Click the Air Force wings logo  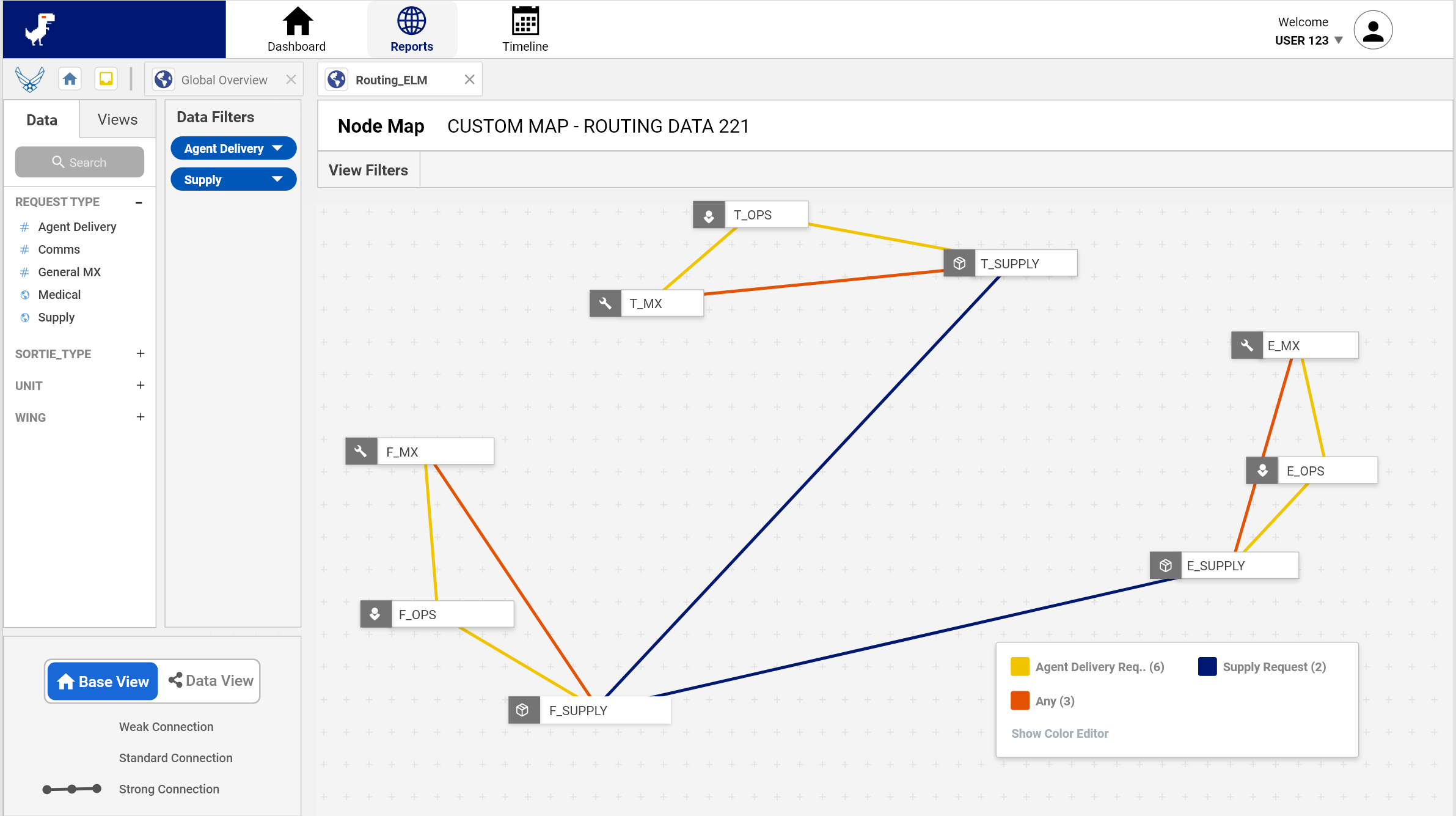(30, 79)
